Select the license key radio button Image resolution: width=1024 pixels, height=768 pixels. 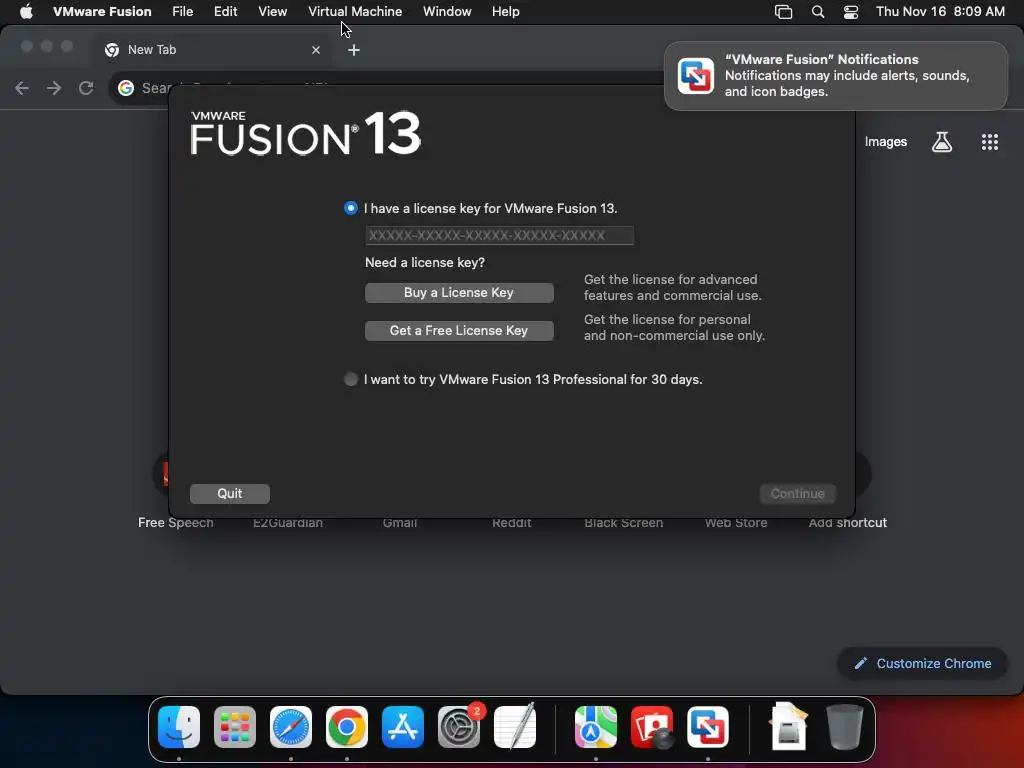[351, 208]
